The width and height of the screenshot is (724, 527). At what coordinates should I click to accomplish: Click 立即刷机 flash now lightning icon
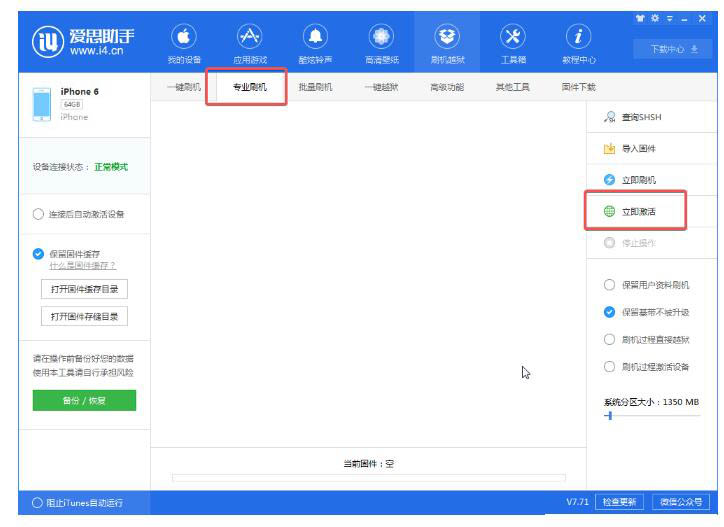609,180
